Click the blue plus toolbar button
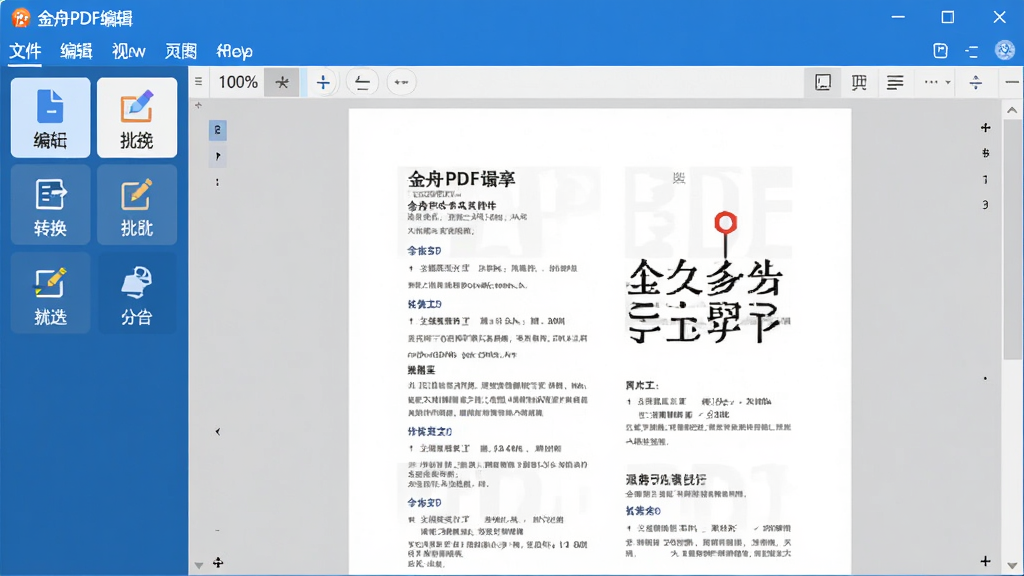Screen dimensions: 1024x576 [323, 82]
